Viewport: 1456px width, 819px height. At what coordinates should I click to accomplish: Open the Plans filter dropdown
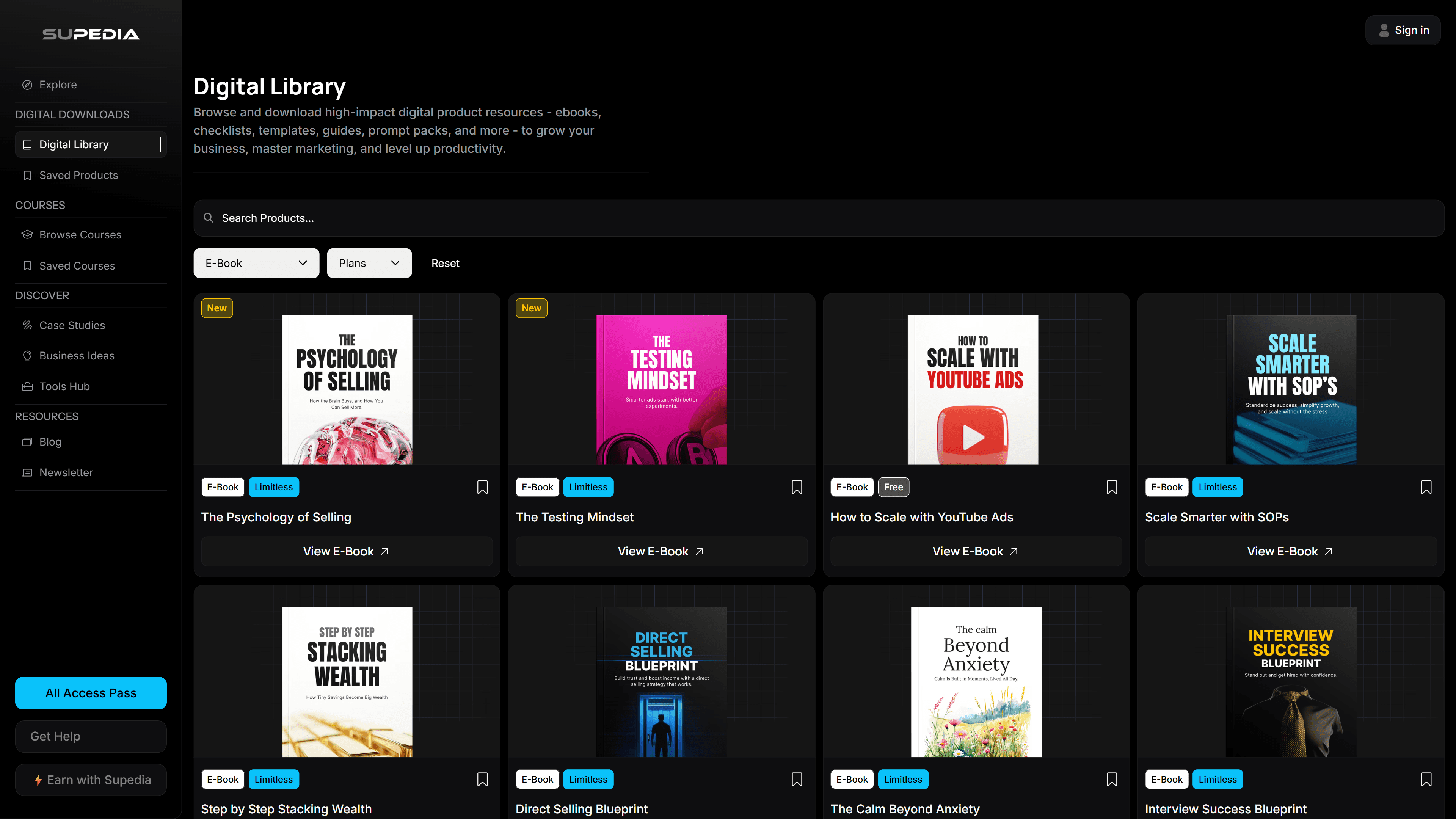pos(369,263)
